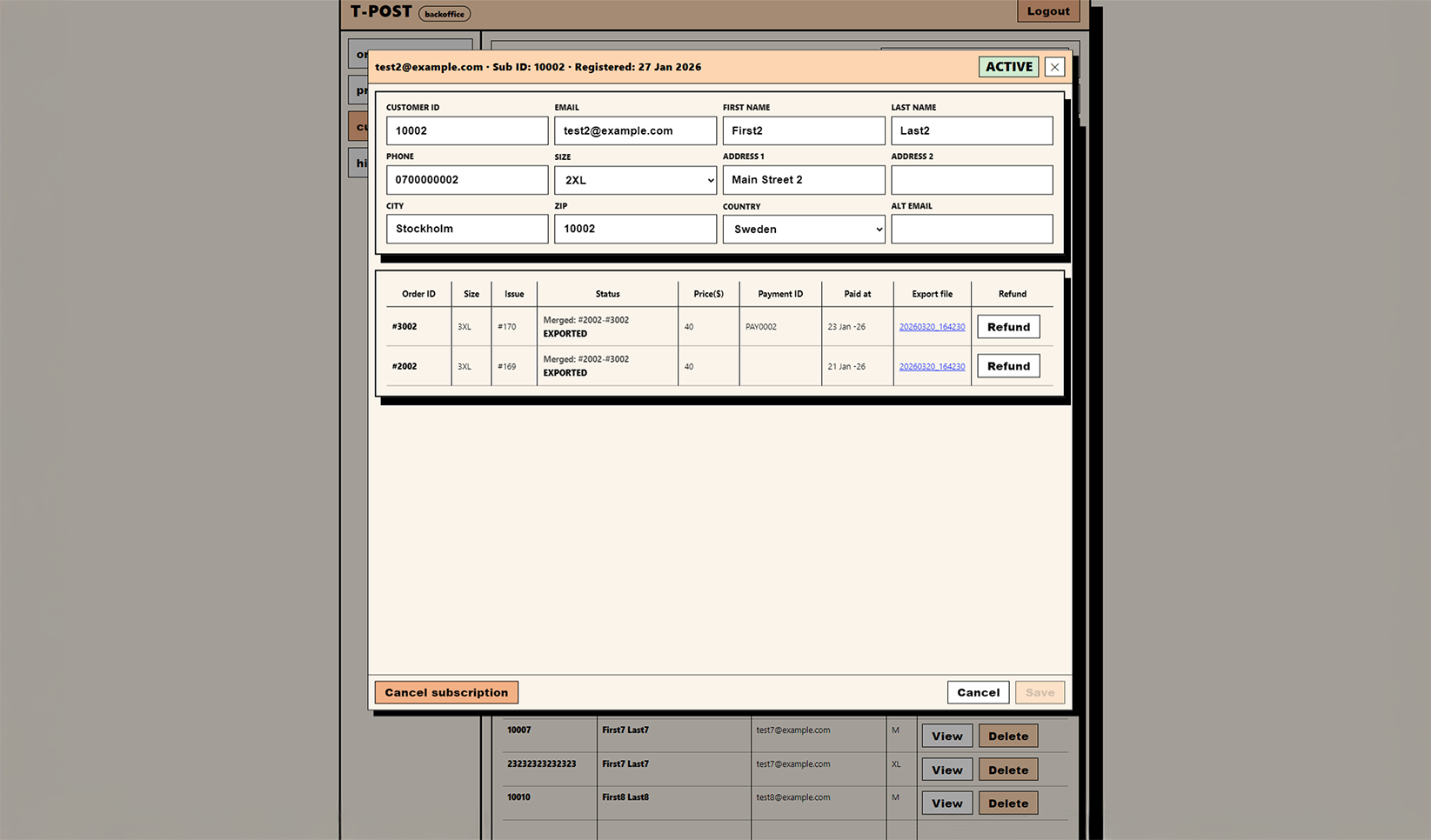This screenshot has width=1431, height=840.
Task: Close the subscriber details modal
Action: click(1053, 66)
